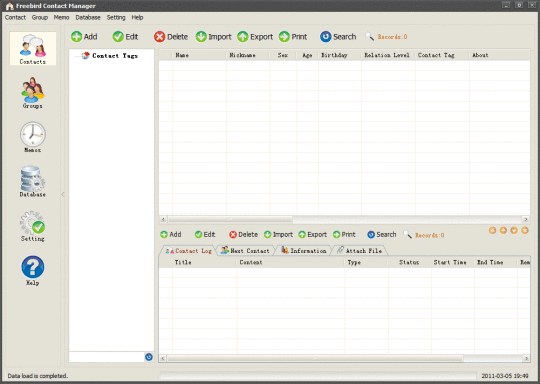The width and height of the screenshot is (540, 384).
Task: Click the 'Data load is completed.' status text
Action: [38, 376]
